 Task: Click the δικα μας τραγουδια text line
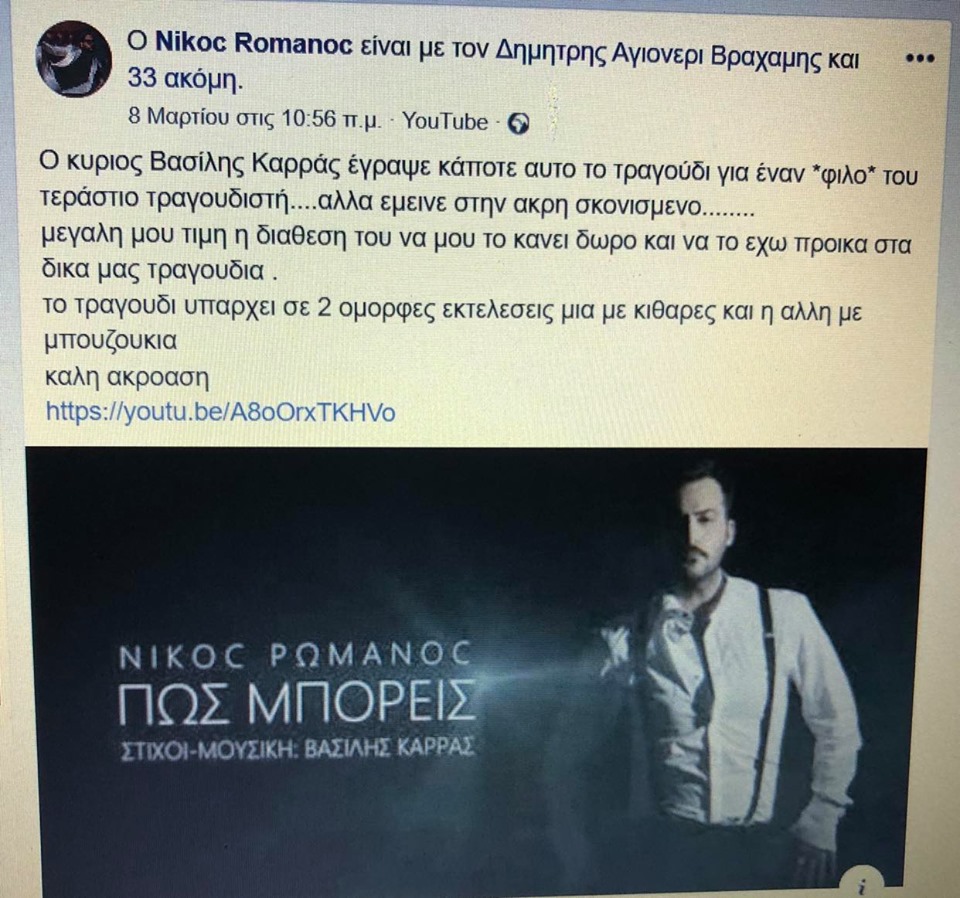tap(159, 271)
